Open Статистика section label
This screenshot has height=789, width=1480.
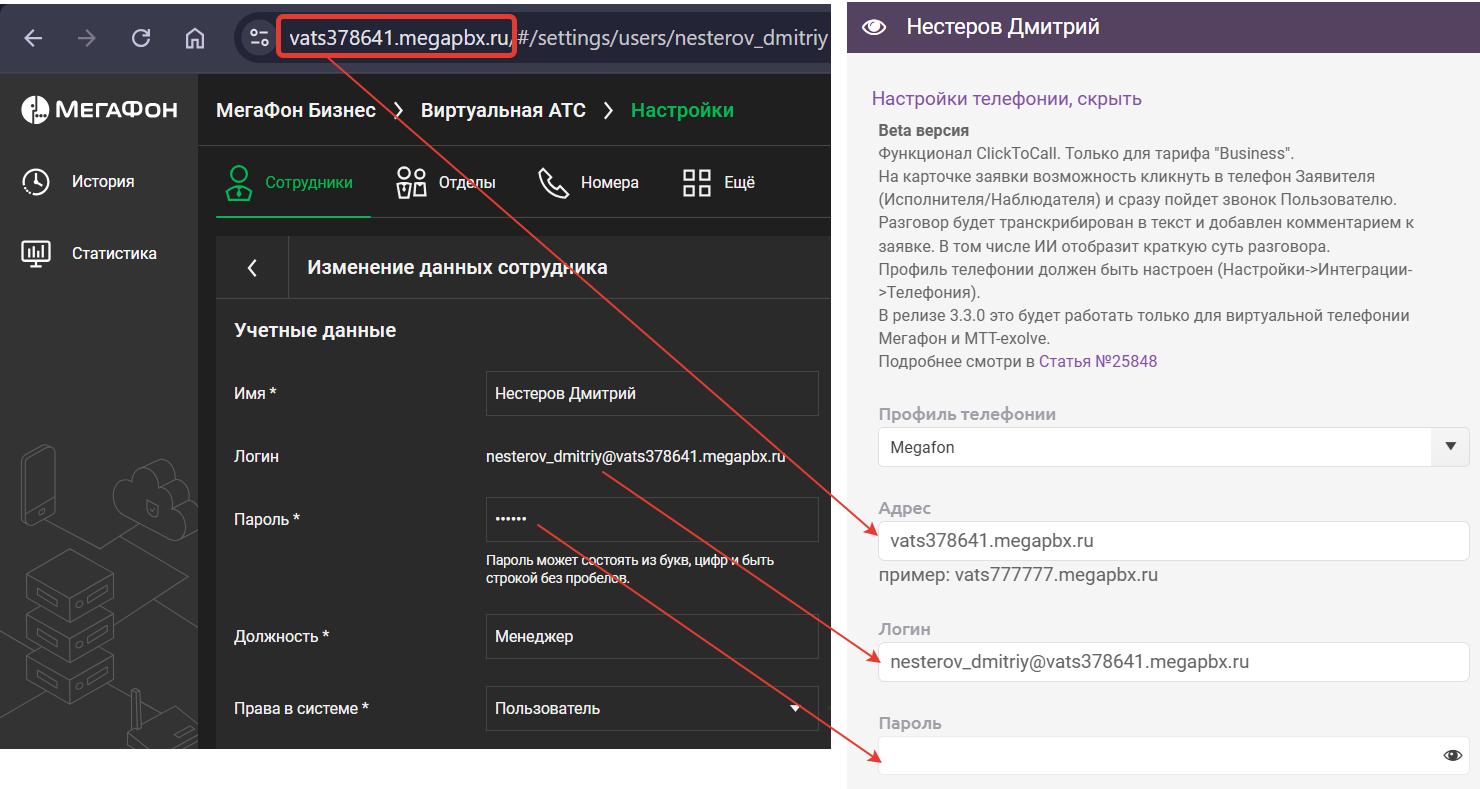[x=114, y=253]
